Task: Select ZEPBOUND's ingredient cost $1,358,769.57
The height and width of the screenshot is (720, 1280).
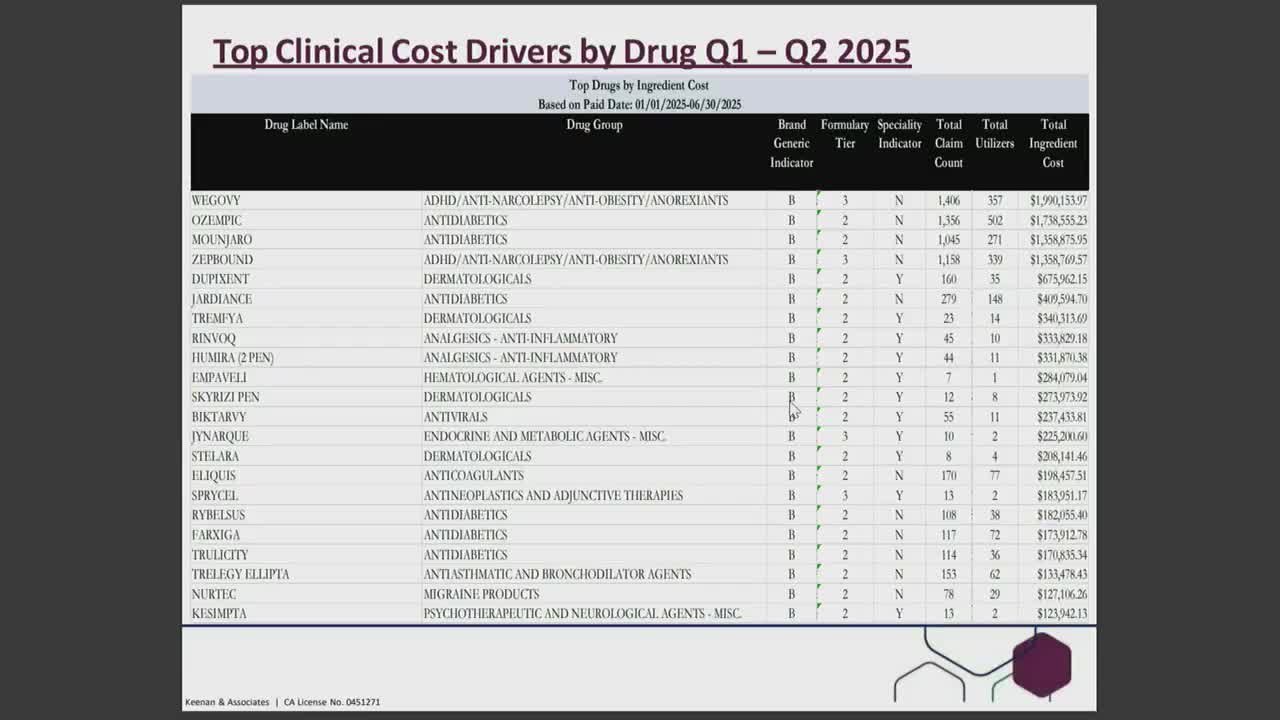Action: [1058, 260]
